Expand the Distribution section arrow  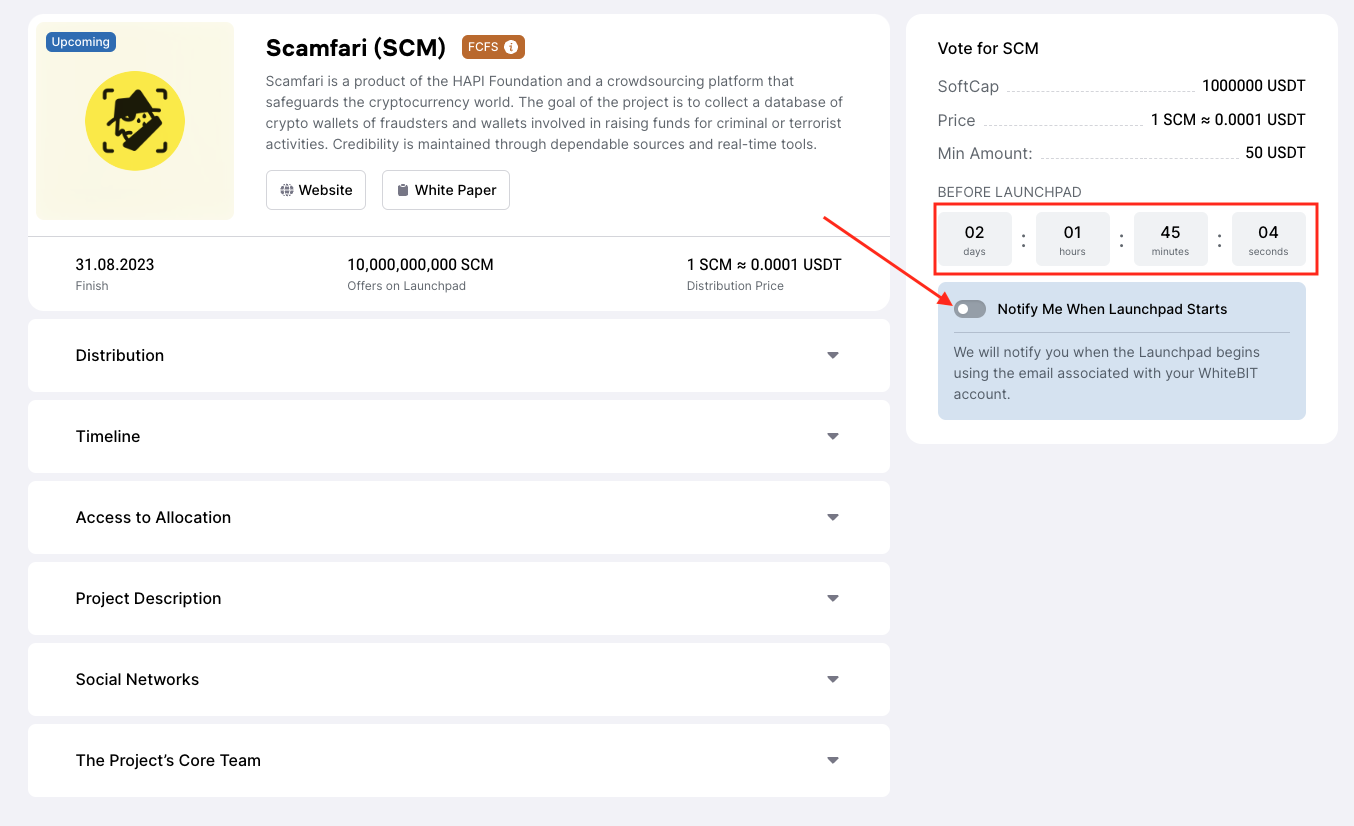click(x=832, y=355)
